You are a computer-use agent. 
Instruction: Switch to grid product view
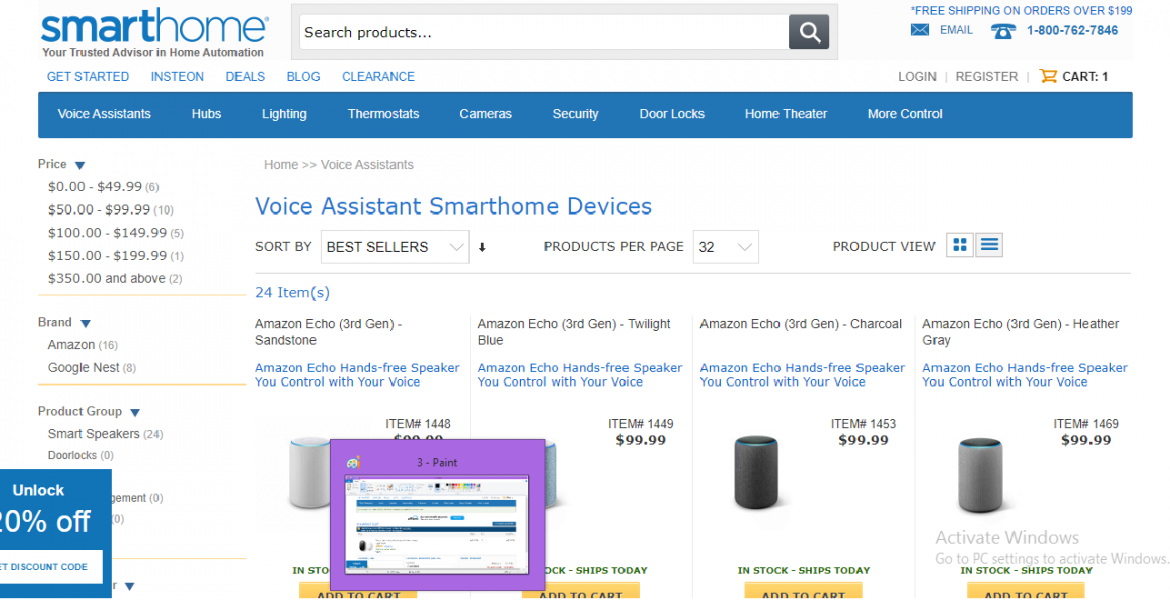click(x=960, y=245)
